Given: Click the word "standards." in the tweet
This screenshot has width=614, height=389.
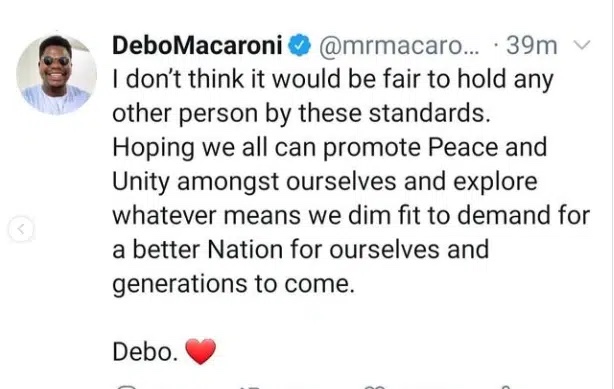Looking at the screenshot, I should (x=430, y=113).
